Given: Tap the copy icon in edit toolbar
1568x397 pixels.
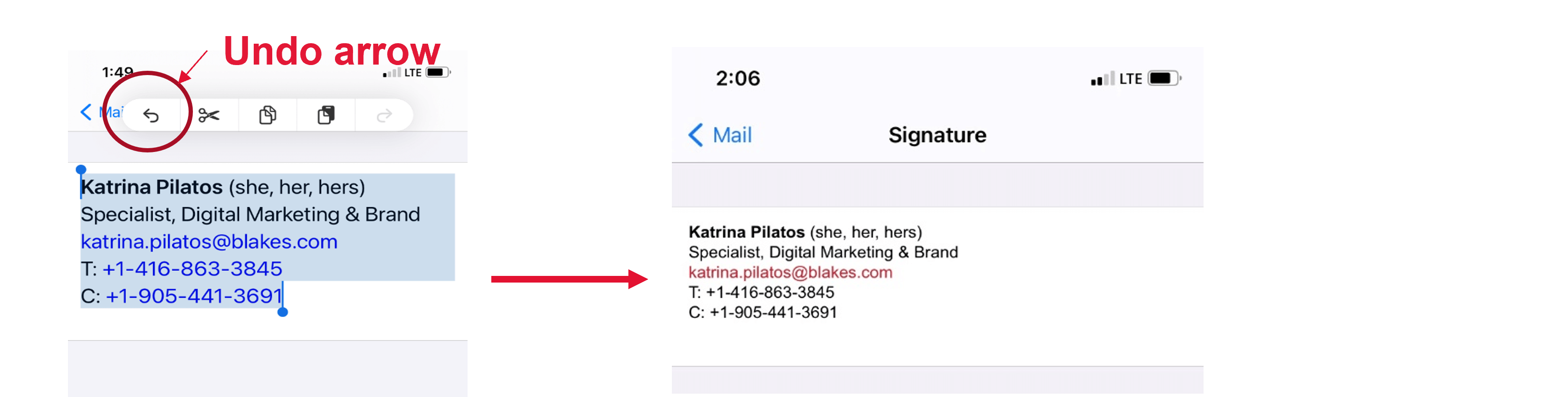Looking at the screenshot, I should pos(268,115).
